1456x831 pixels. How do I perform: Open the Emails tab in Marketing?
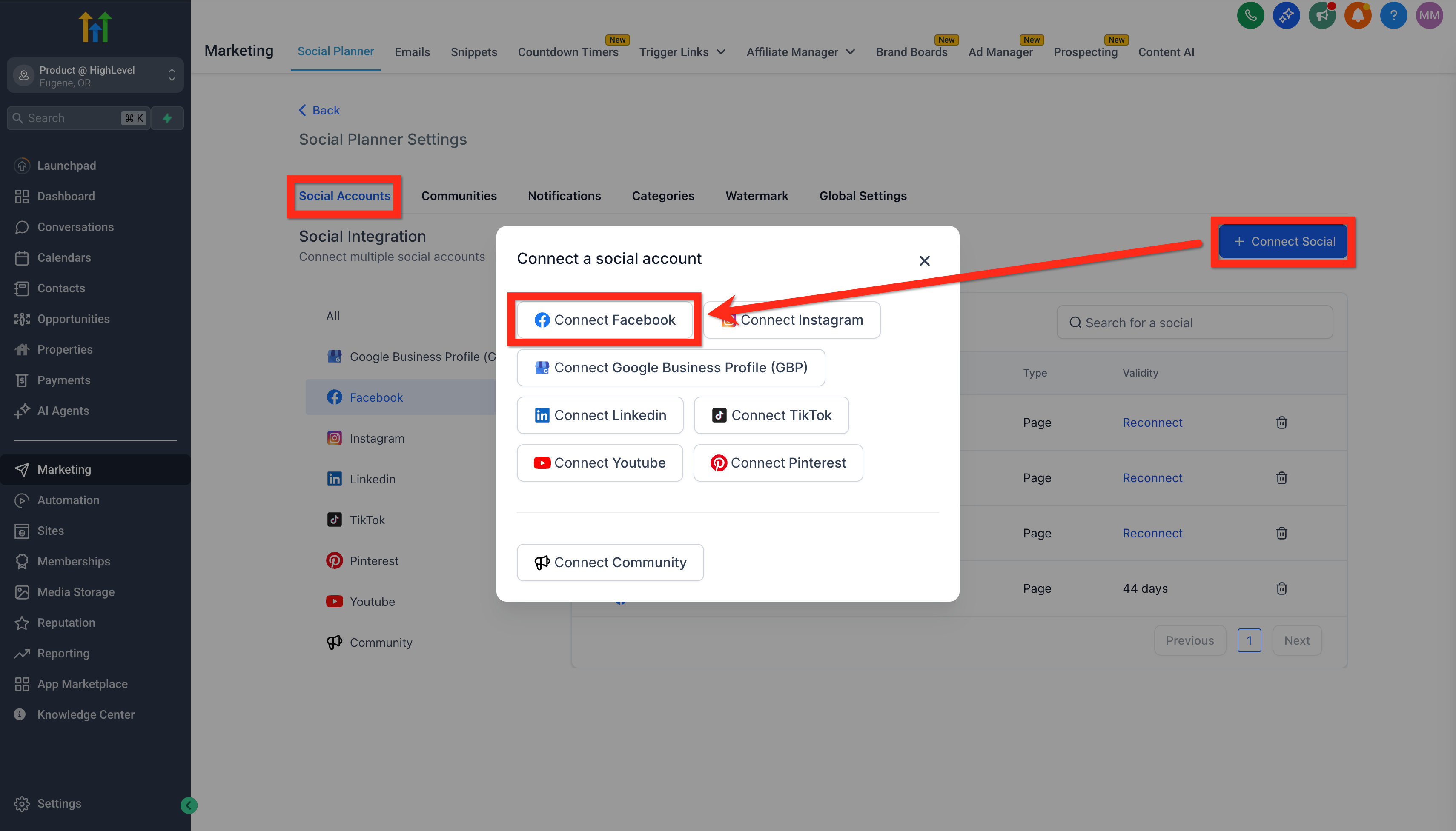pyautogui.click(x=412, y=52)
